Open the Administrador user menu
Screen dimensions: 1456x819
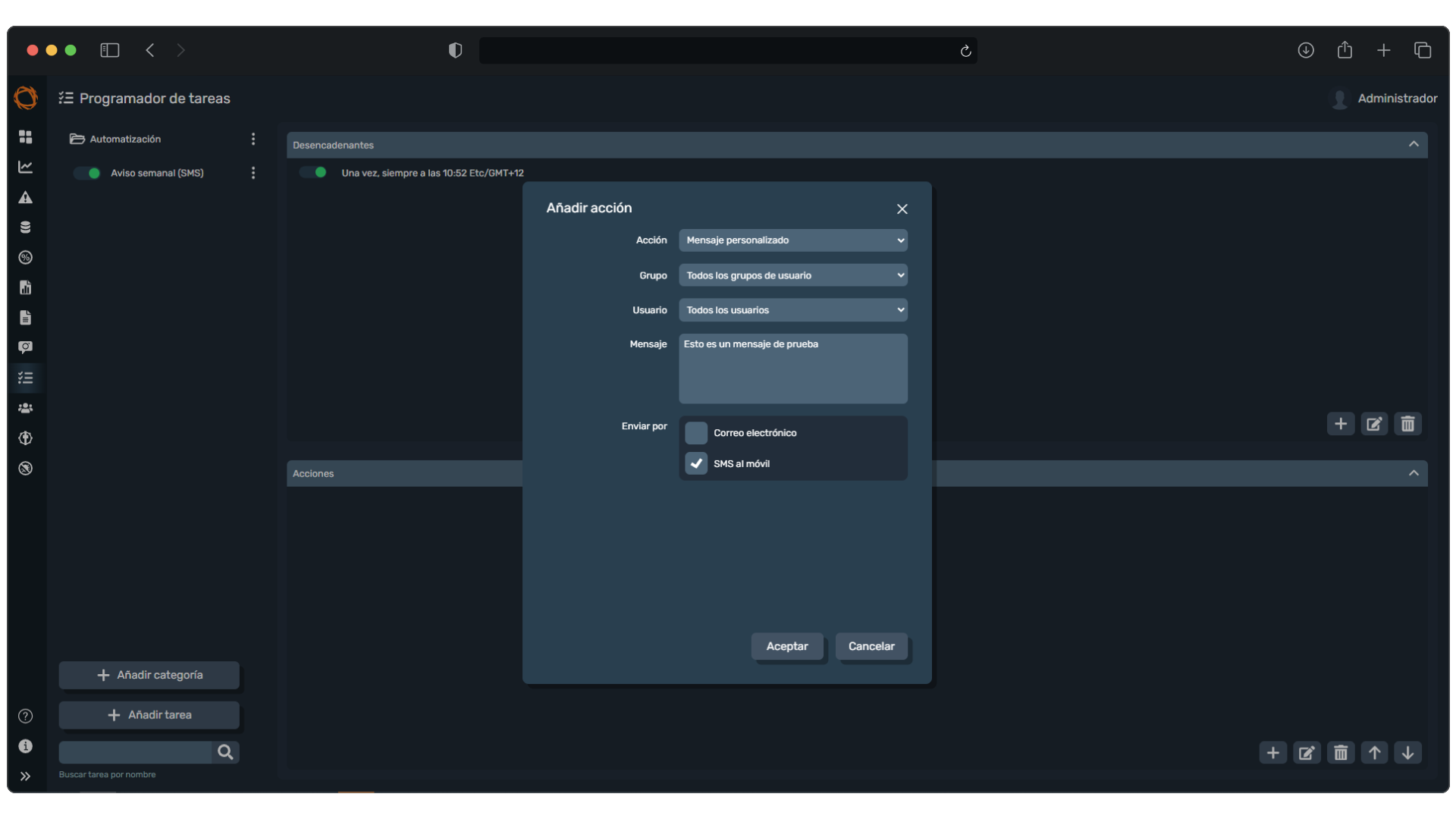(1384, 99)
